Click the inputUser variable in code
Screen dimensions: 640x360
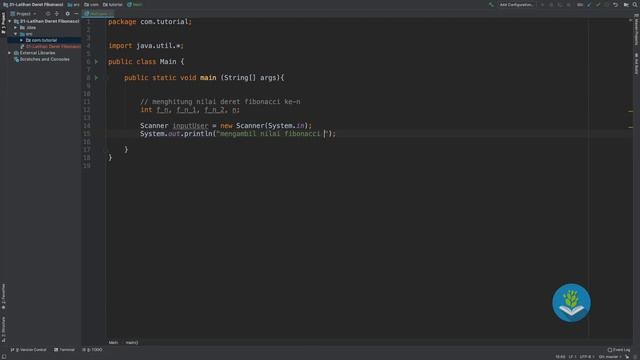pyautogui.click(x=190, y=126)
